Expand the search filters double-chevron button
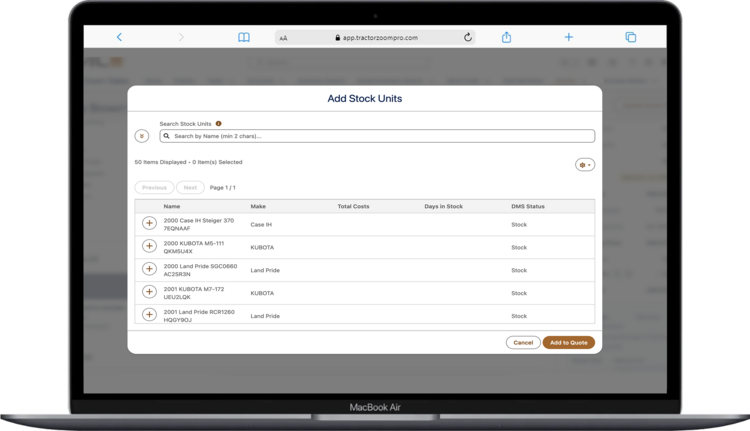The image size is (750, 431). [142, 136]
